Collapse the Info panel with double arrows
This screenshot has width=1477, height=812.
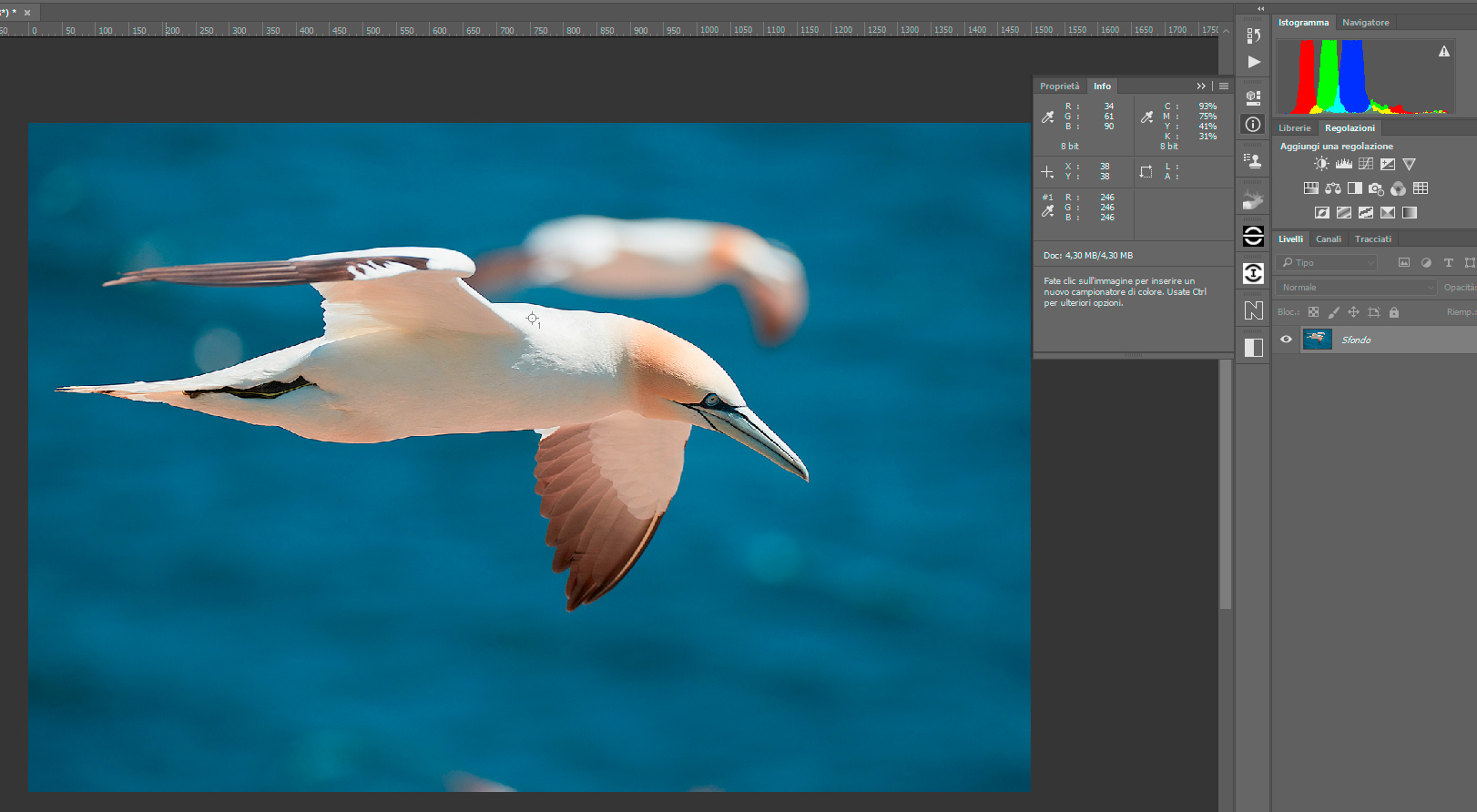[x=1201, y=86]
